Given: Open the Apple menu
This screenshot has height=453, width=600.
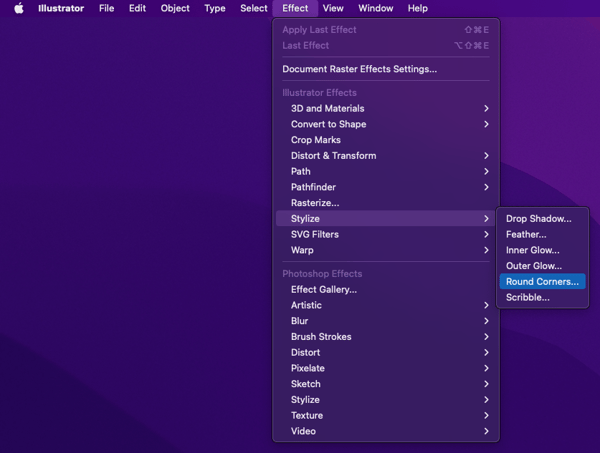Looking at the screenshot, I should (19, 8).
